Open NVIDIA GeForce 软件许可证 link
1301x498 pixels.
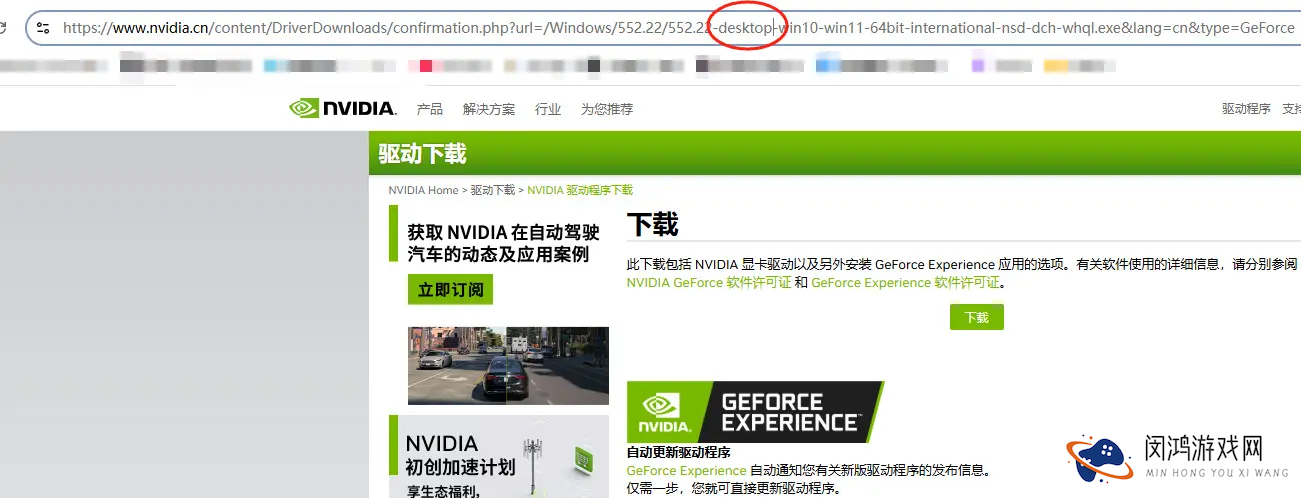coord(709,283)
